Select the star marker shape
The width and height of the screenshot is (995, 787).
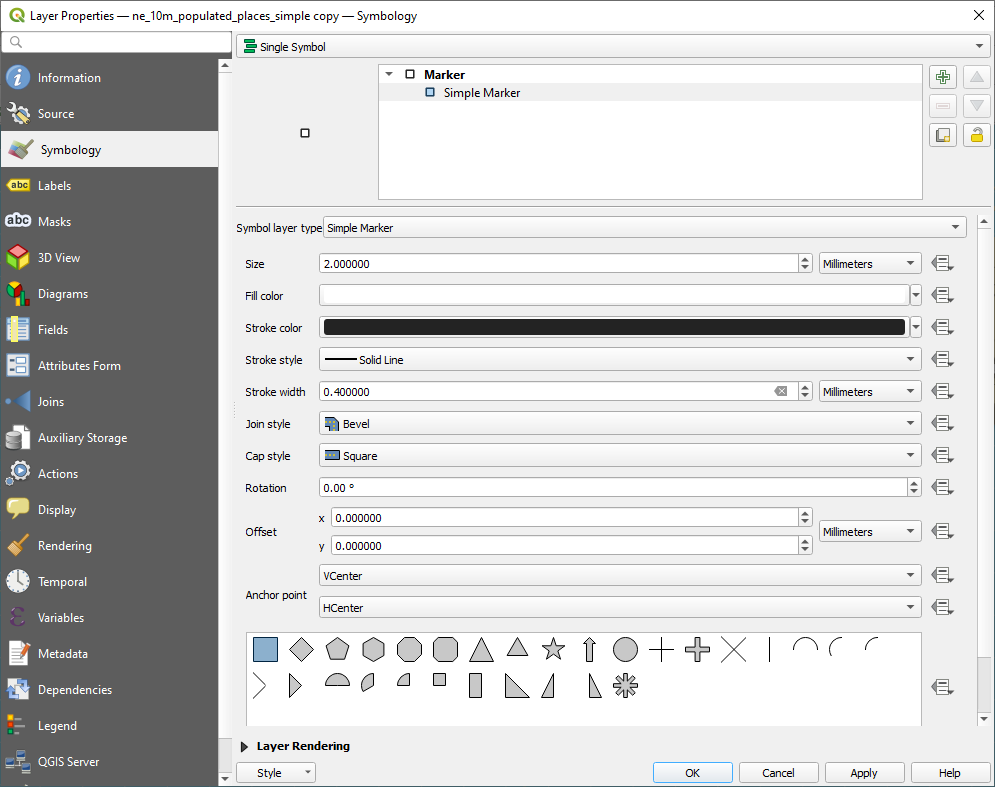point(553,649)
